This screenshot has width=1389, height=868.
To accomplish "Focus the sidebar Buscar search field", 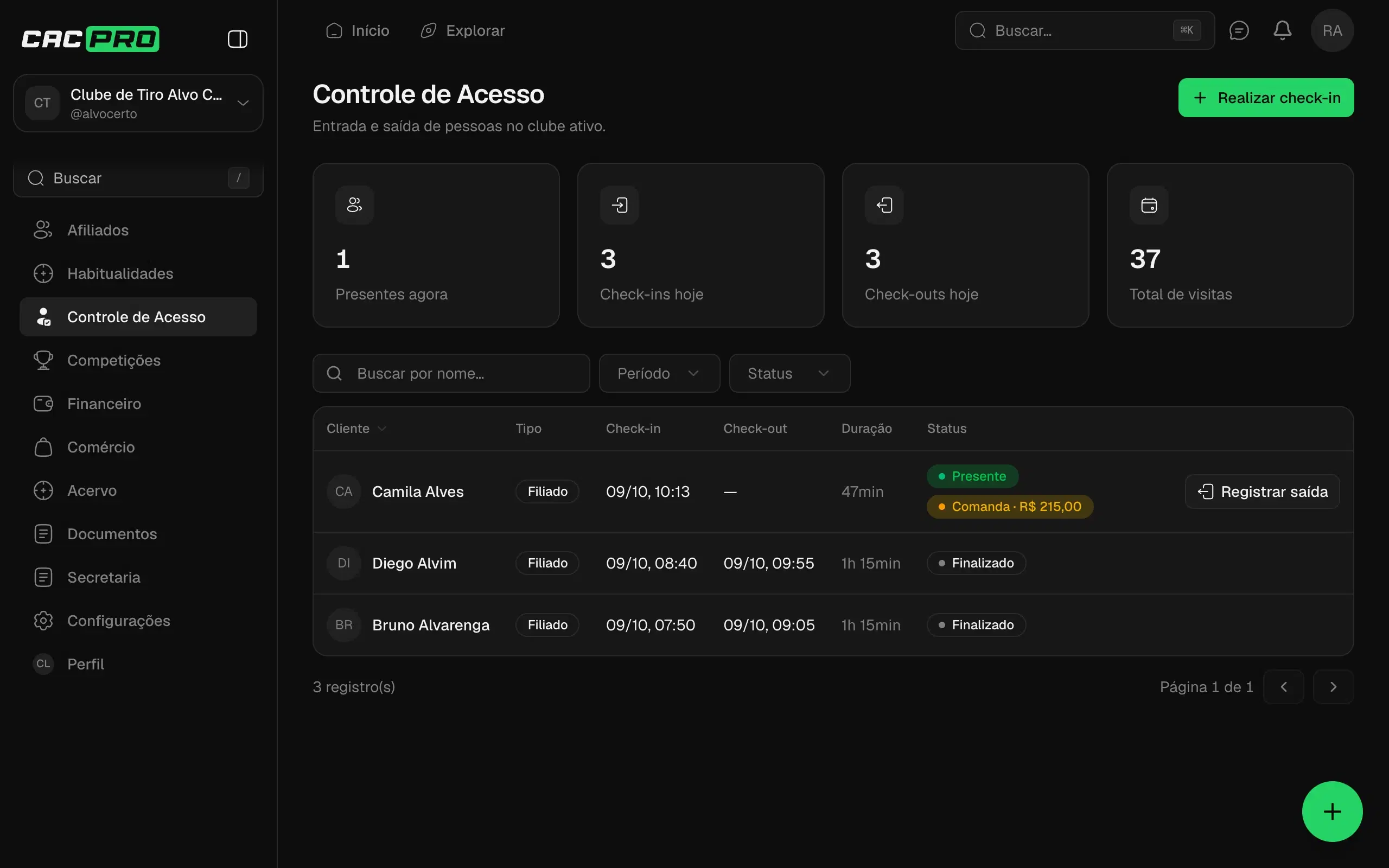I will (138, 178).
